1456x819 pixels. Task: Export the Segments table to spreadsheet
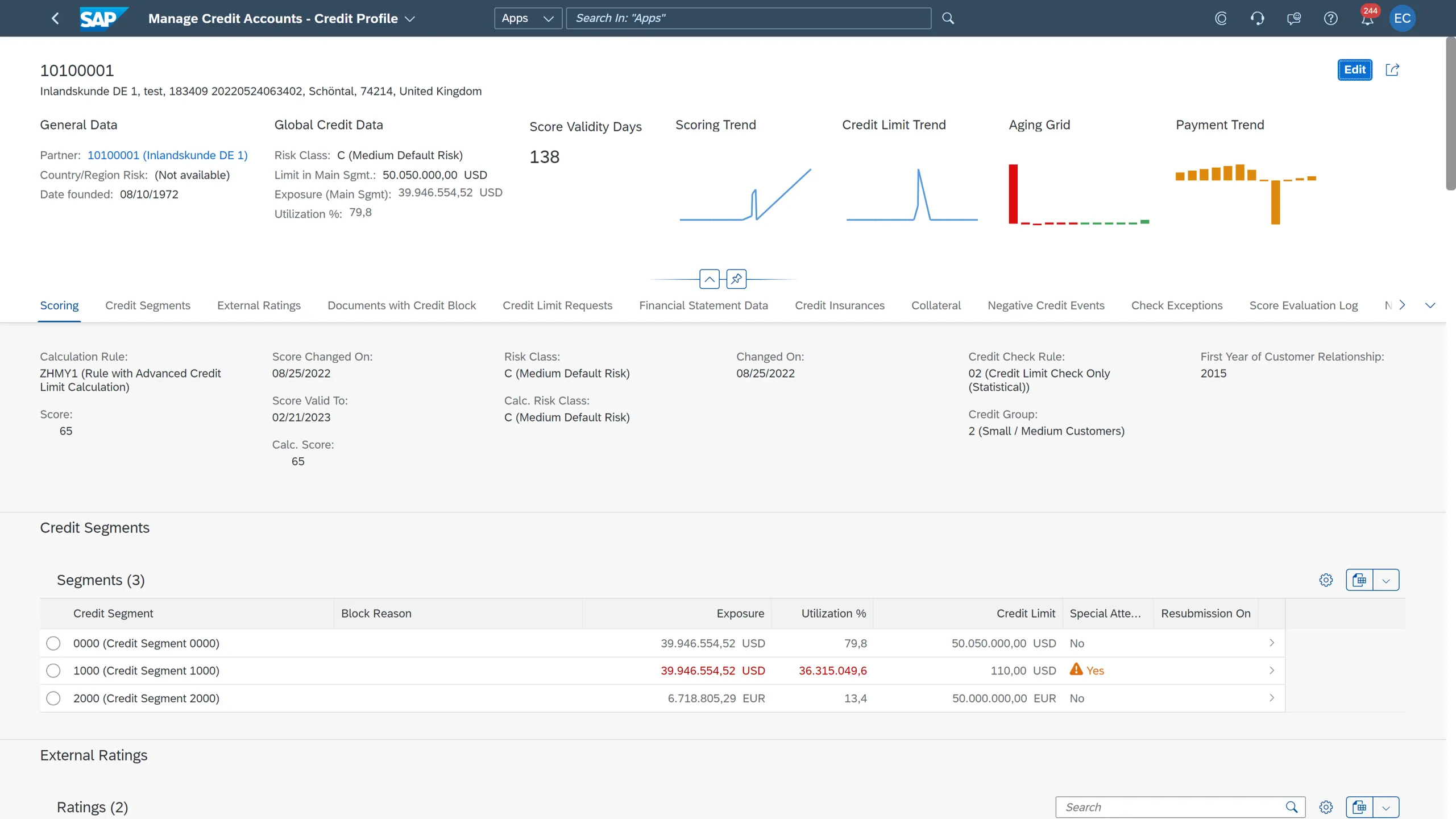[x=1360, y=580]
